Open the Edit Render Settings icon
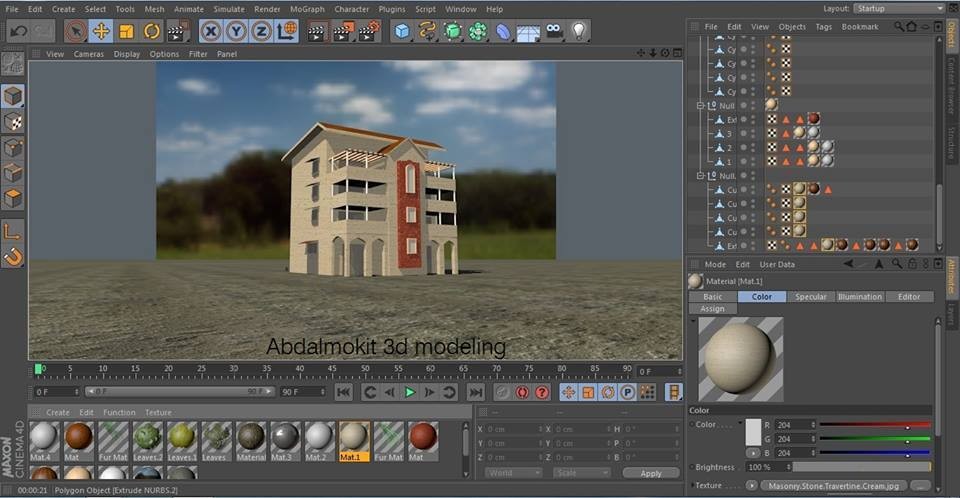This screenshot has height=498, width=960. (x=368, y=31)
